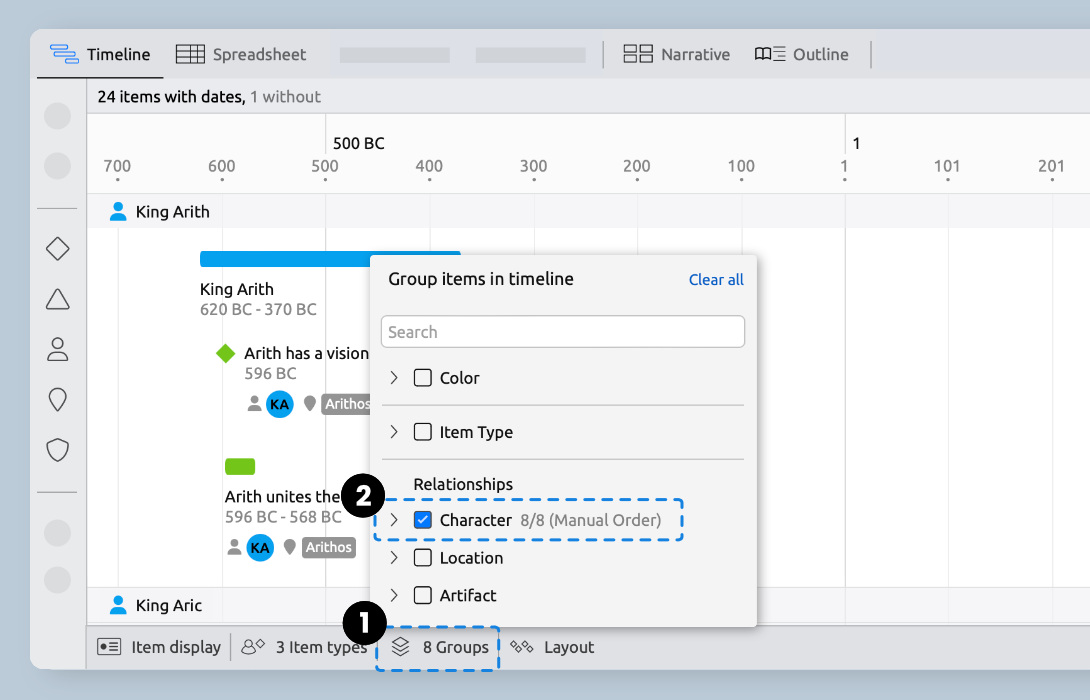This screenshot has height=700, width=1090.
Task: Click the '620 BC - 370 BC' date text
Action: click(x=258, y=309)
